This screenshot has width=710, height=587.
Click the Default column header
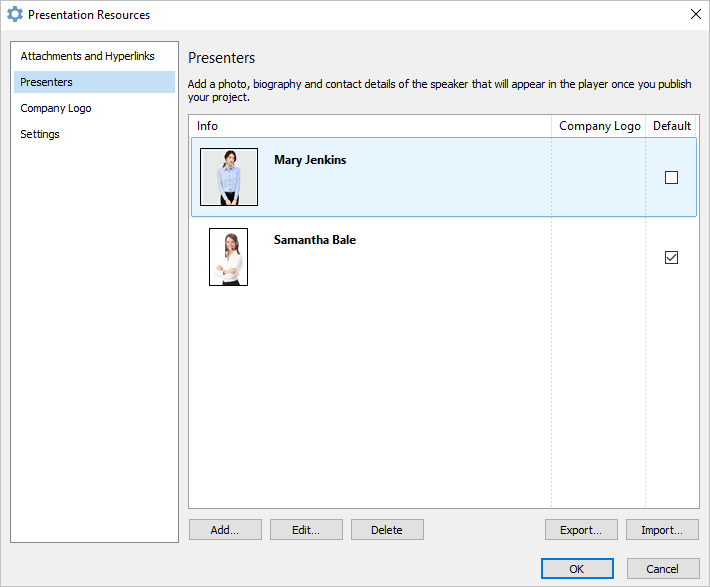[672, 126]
